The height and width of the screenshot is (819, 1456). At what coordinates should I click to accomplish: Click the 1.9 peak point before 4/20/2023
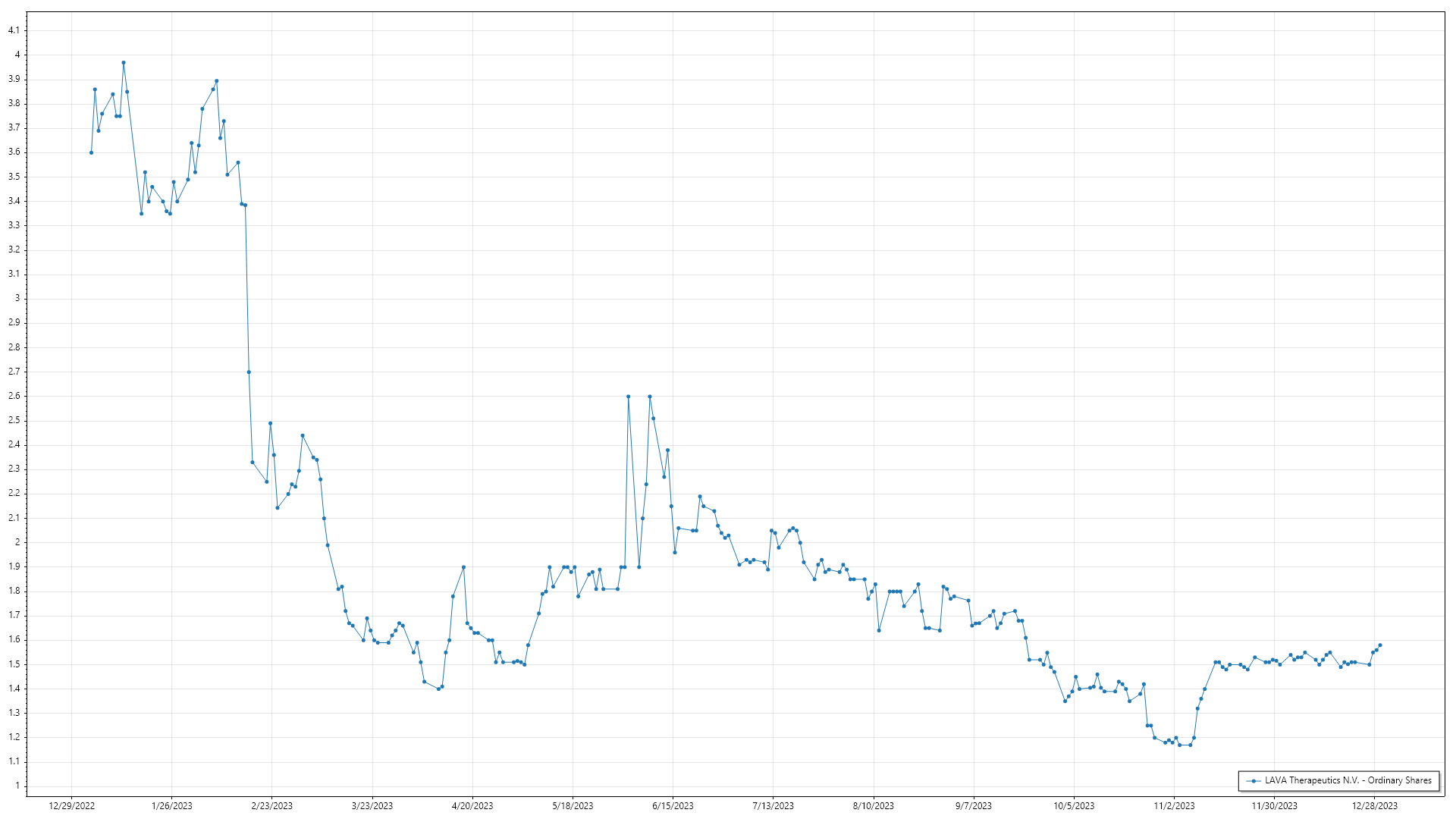463,567
